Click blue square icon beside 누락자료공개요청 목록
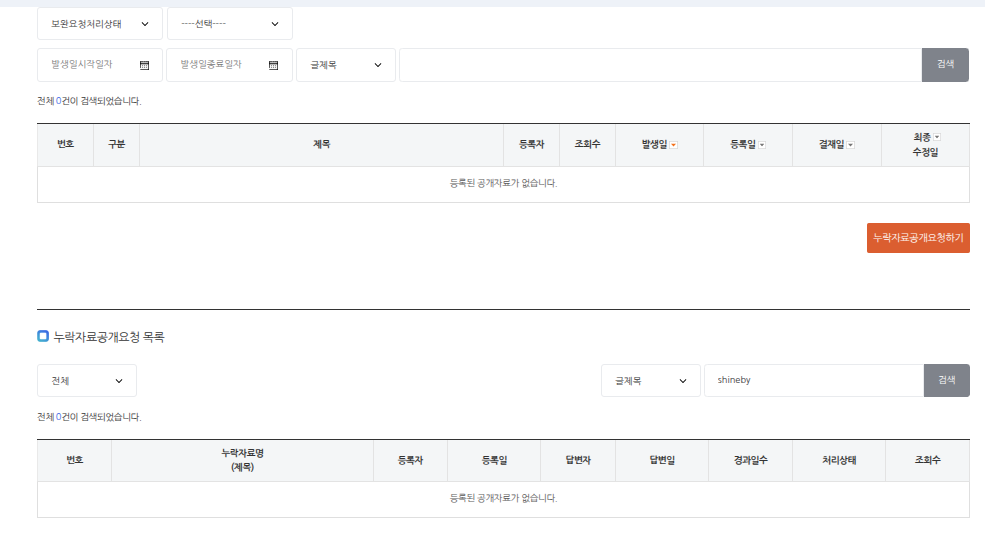This screenshot has height=540, width=985. point(43,337)
